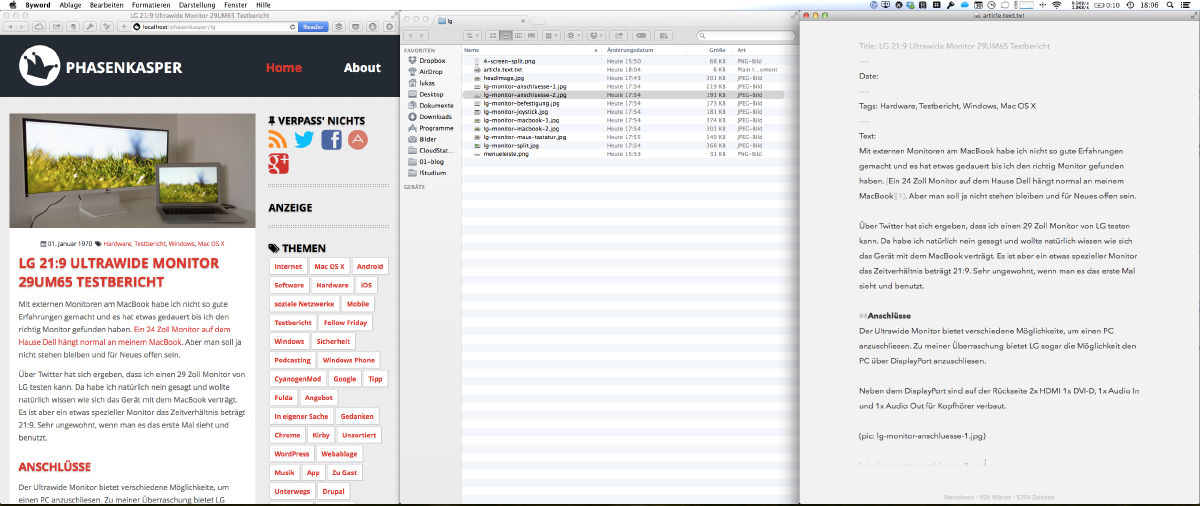This screenshot has width=1200, height=506.
Task: Open the Ablage menu
Action: point(71,5)
